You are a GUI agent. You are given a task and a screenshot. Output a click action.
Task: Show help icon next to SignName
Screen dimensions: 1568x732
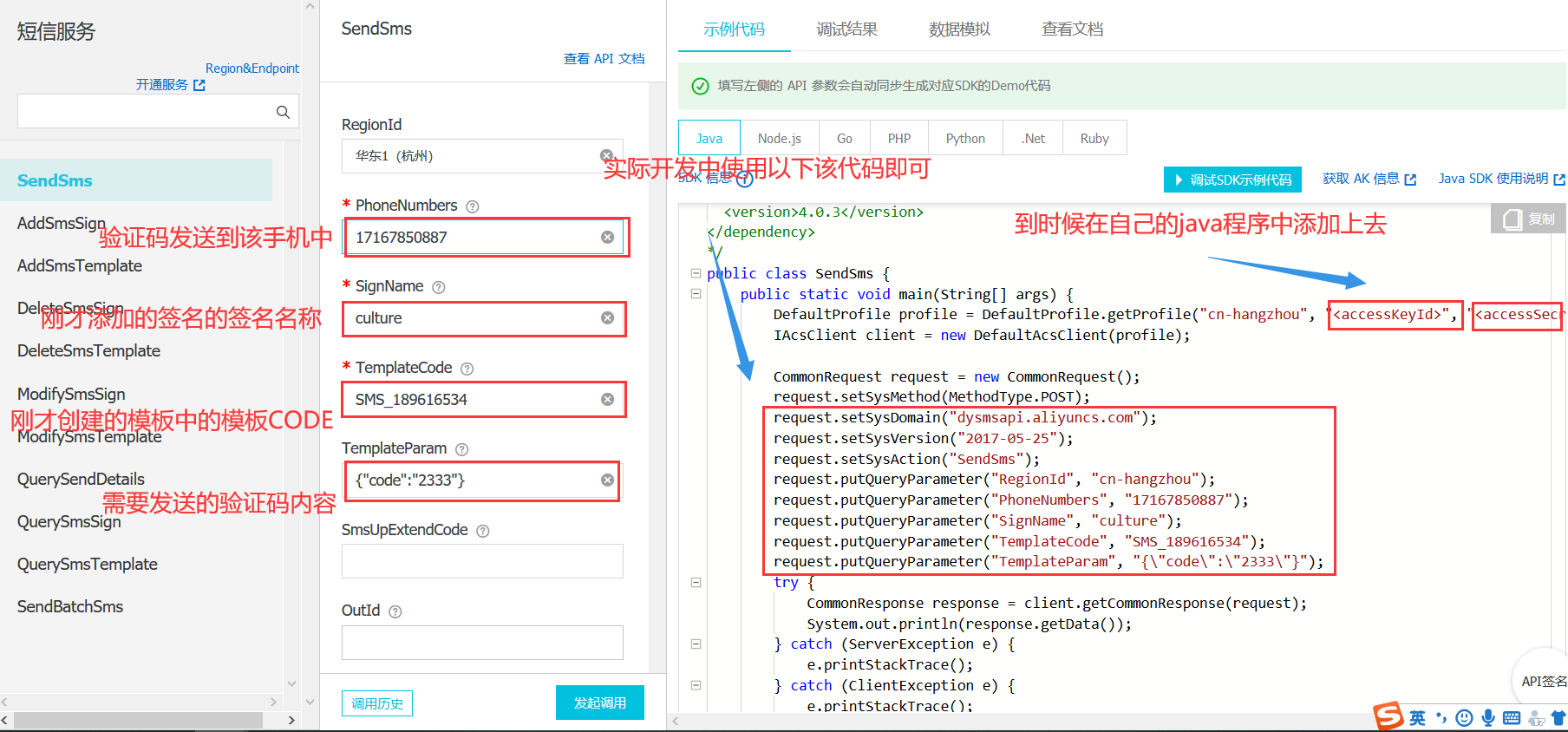tap(439, 287)
